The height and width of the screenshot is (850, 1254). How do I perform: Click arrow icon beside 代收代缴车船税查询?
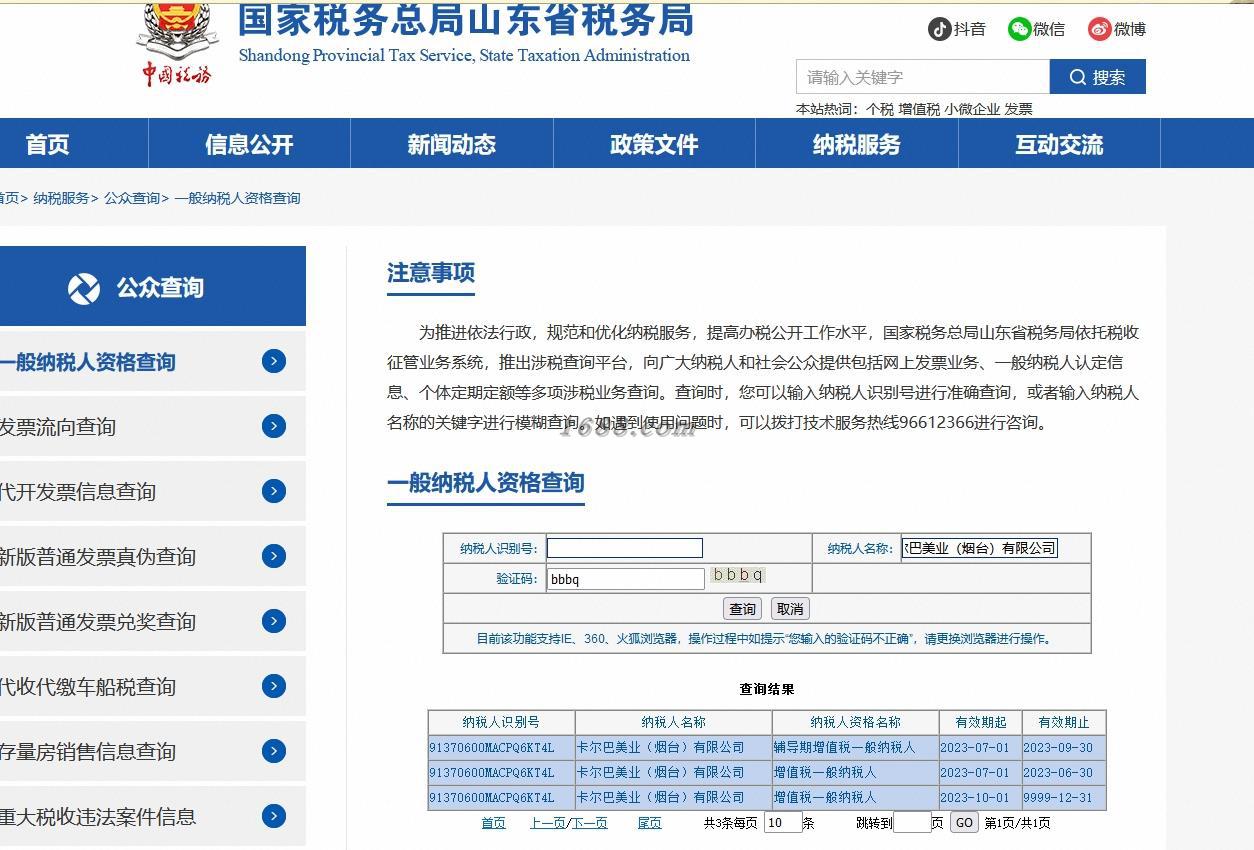click(x=274, y=686)
